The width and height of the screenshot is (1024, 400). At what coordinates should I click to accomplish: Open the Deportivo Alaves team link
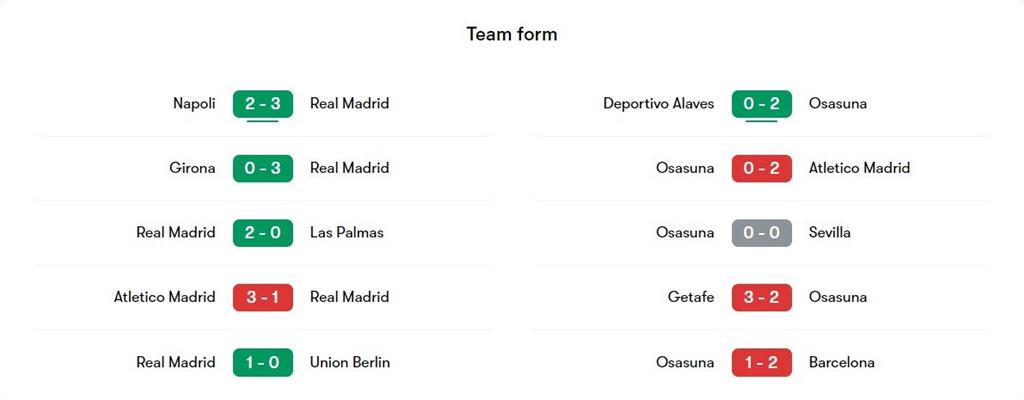(x=659, y=103)
